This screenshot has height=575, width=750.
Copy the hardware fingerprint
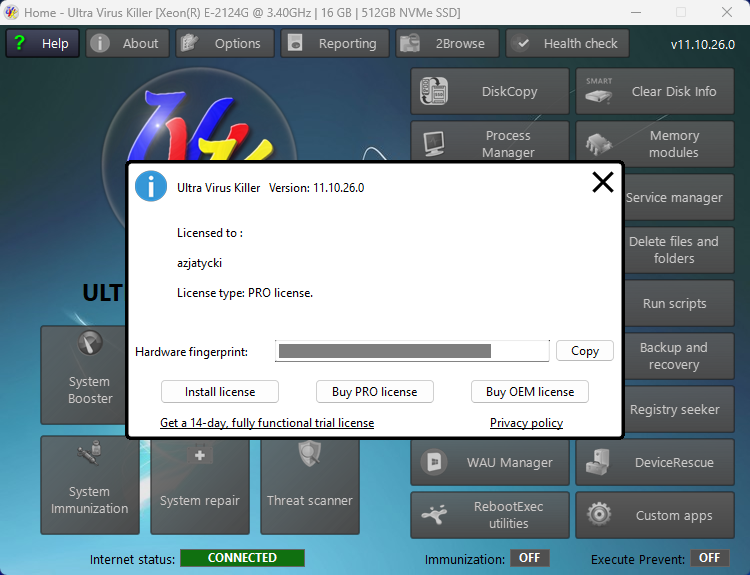click(x=585, y=351)
